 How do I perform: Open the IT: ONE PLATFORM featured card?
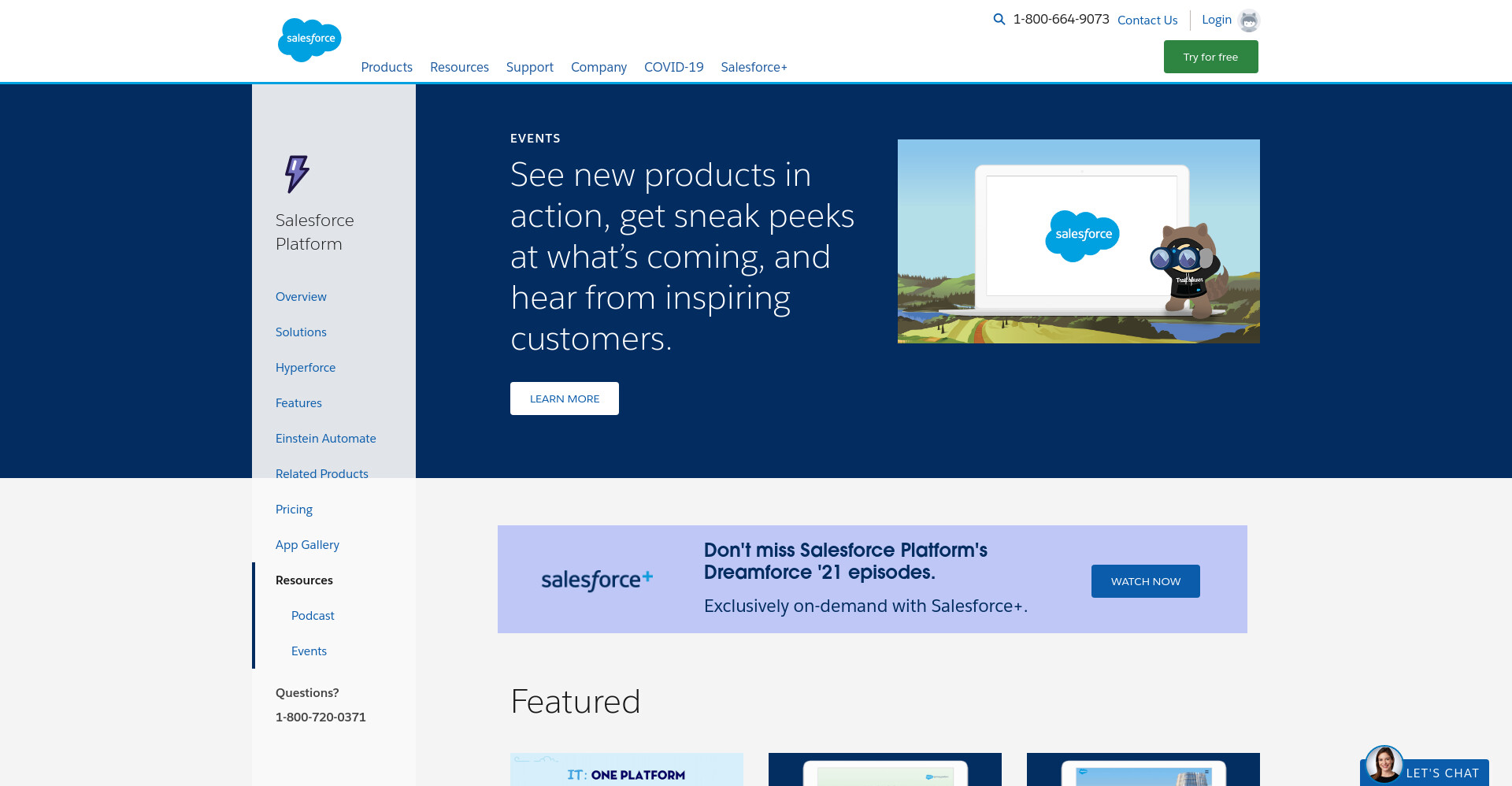pos(627,769)
